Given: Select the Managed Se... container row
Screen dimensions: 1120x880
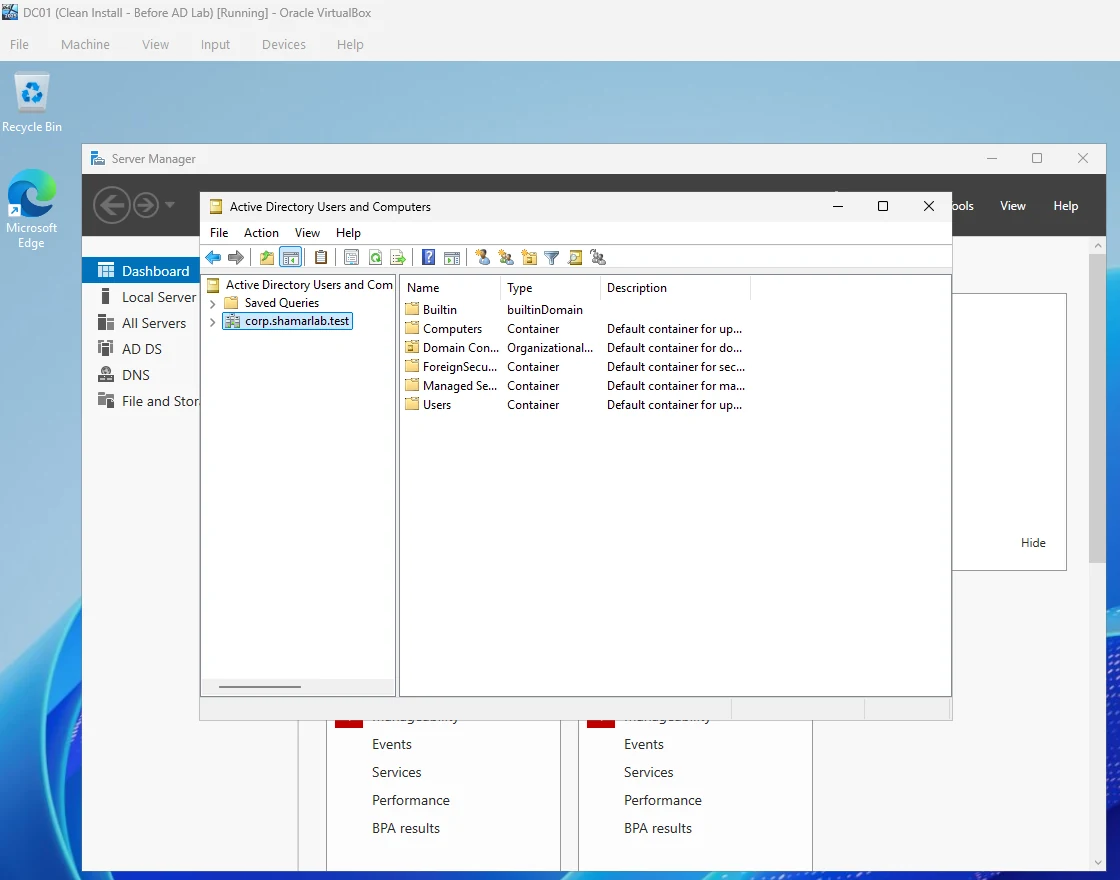Looking at the screenshot, I should pos(575,386).
